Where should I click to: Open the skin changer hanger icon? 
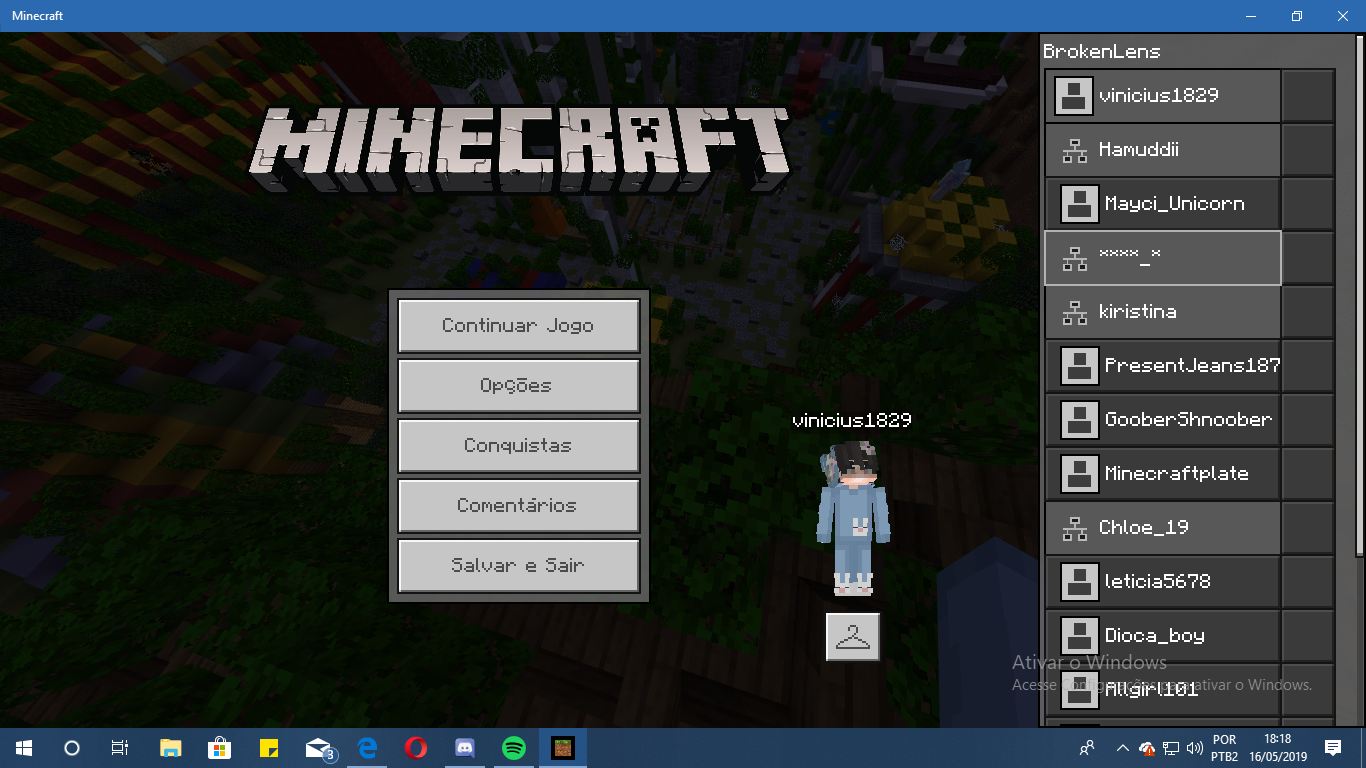click(853, 637)
